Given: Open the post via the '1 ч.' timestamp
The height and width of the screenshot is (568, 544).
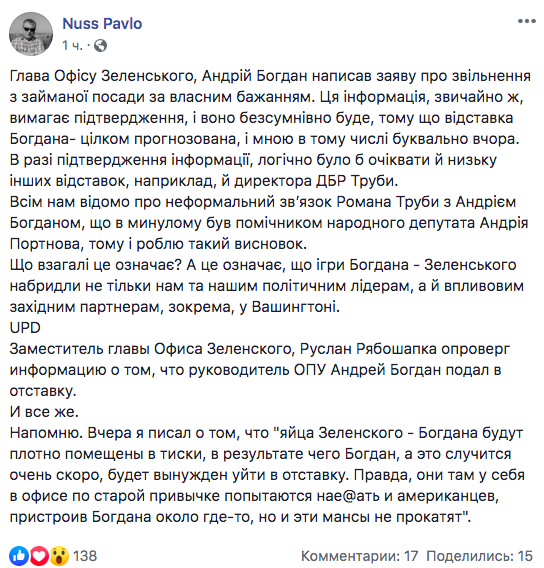Looking at the screenshot, I should 72,46.
